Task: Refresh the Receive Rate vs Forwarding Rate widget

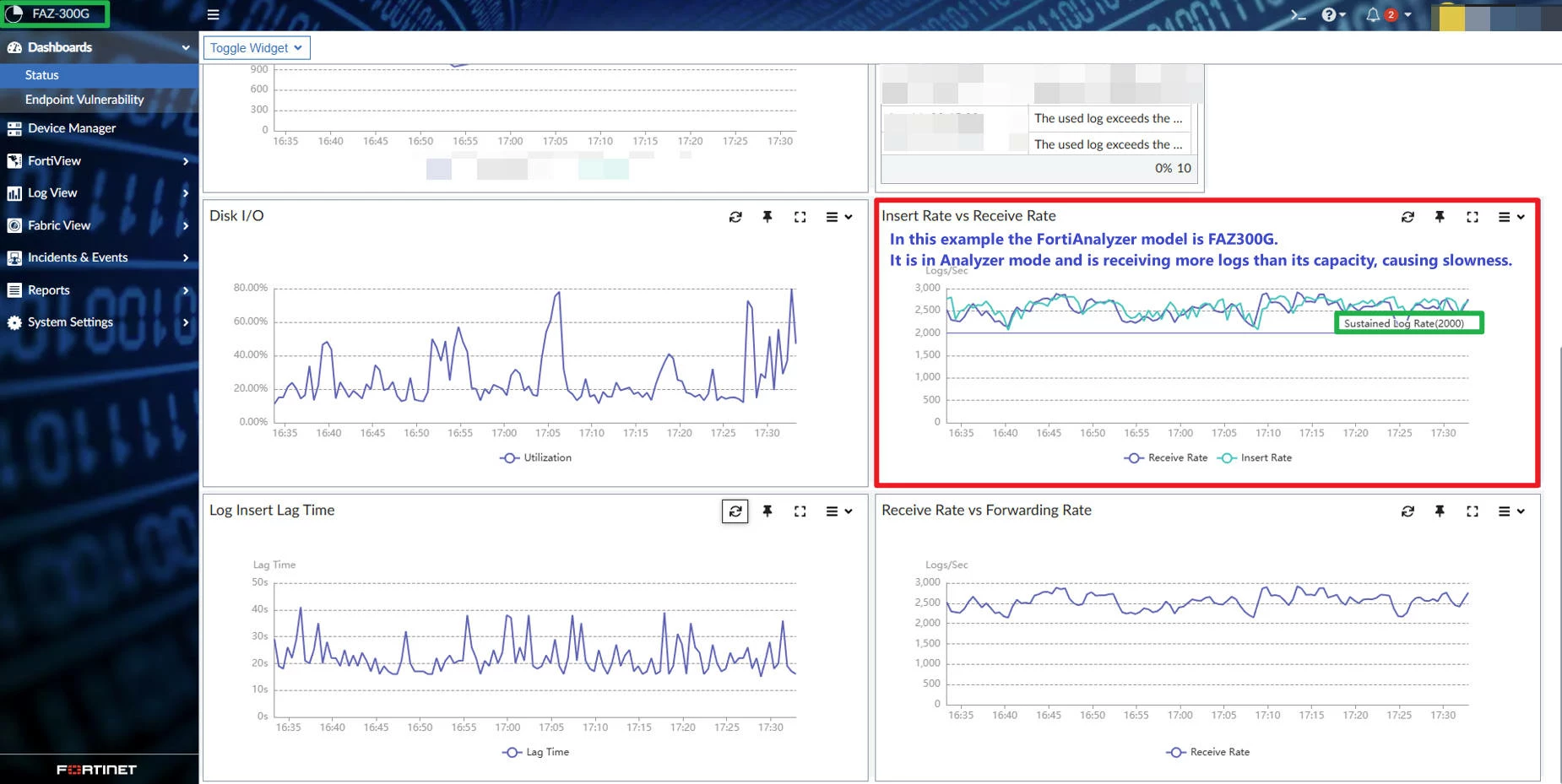Action: click(x=1407, y=511)
